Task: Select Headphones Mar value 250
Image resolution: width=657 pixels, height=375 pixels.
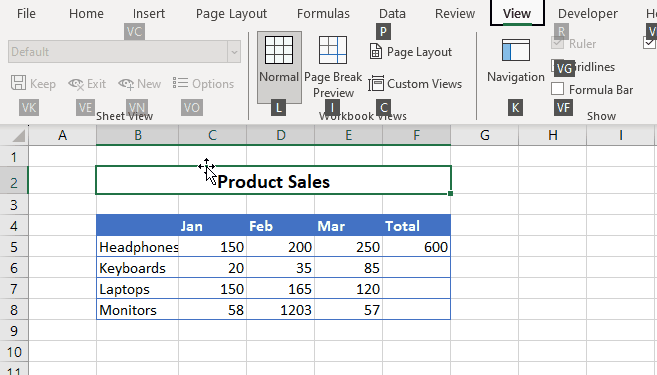Action: 348,247
